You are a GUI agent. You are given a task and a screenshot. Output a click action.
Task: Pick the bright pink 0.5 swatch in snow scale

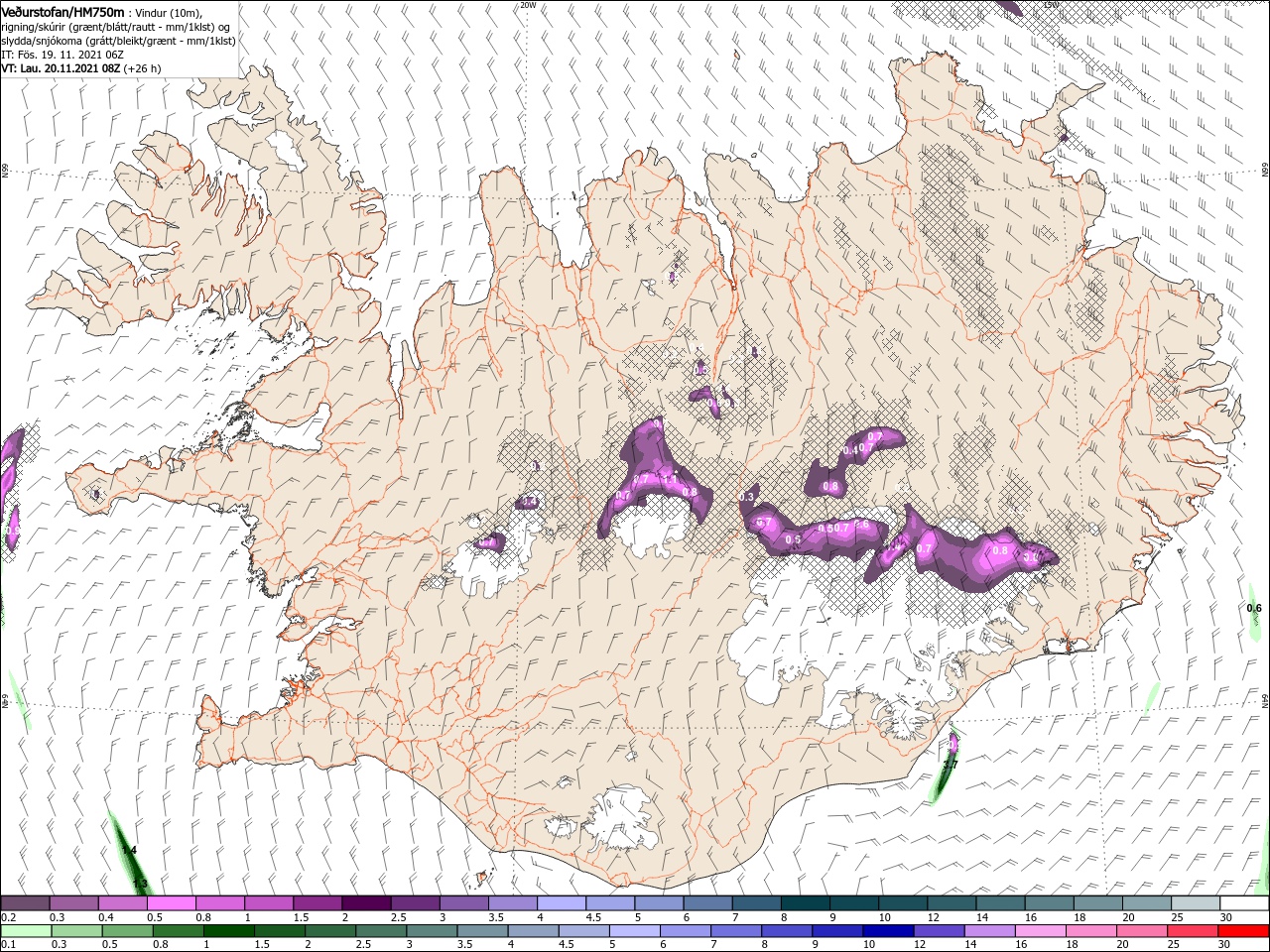coord(172,903)
